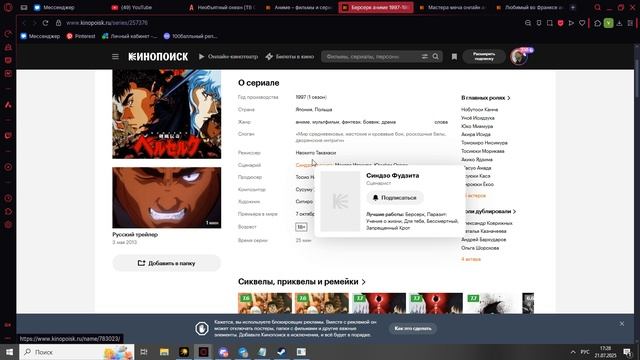Open 100балльный репетитор bookmark
Screen dimensions: 640x360
190,36
